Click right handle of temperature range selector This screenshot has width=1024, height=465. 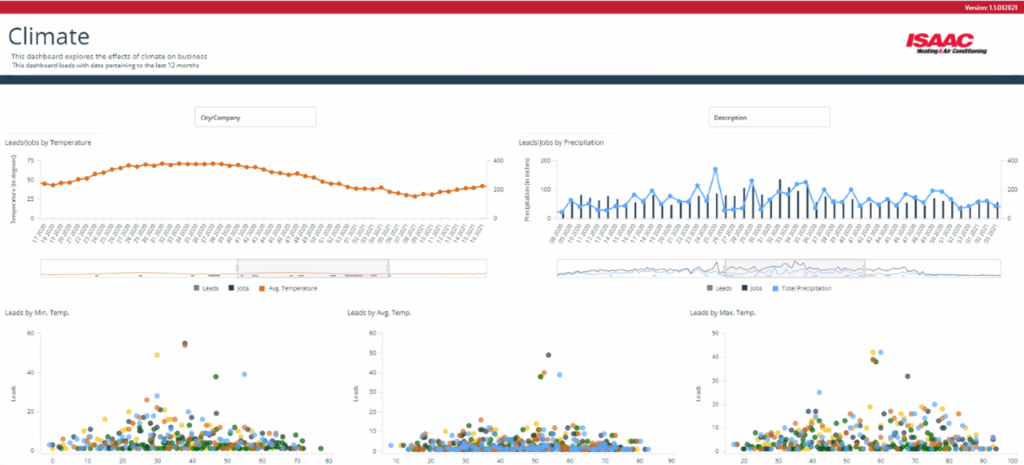(x=389, y=268)
